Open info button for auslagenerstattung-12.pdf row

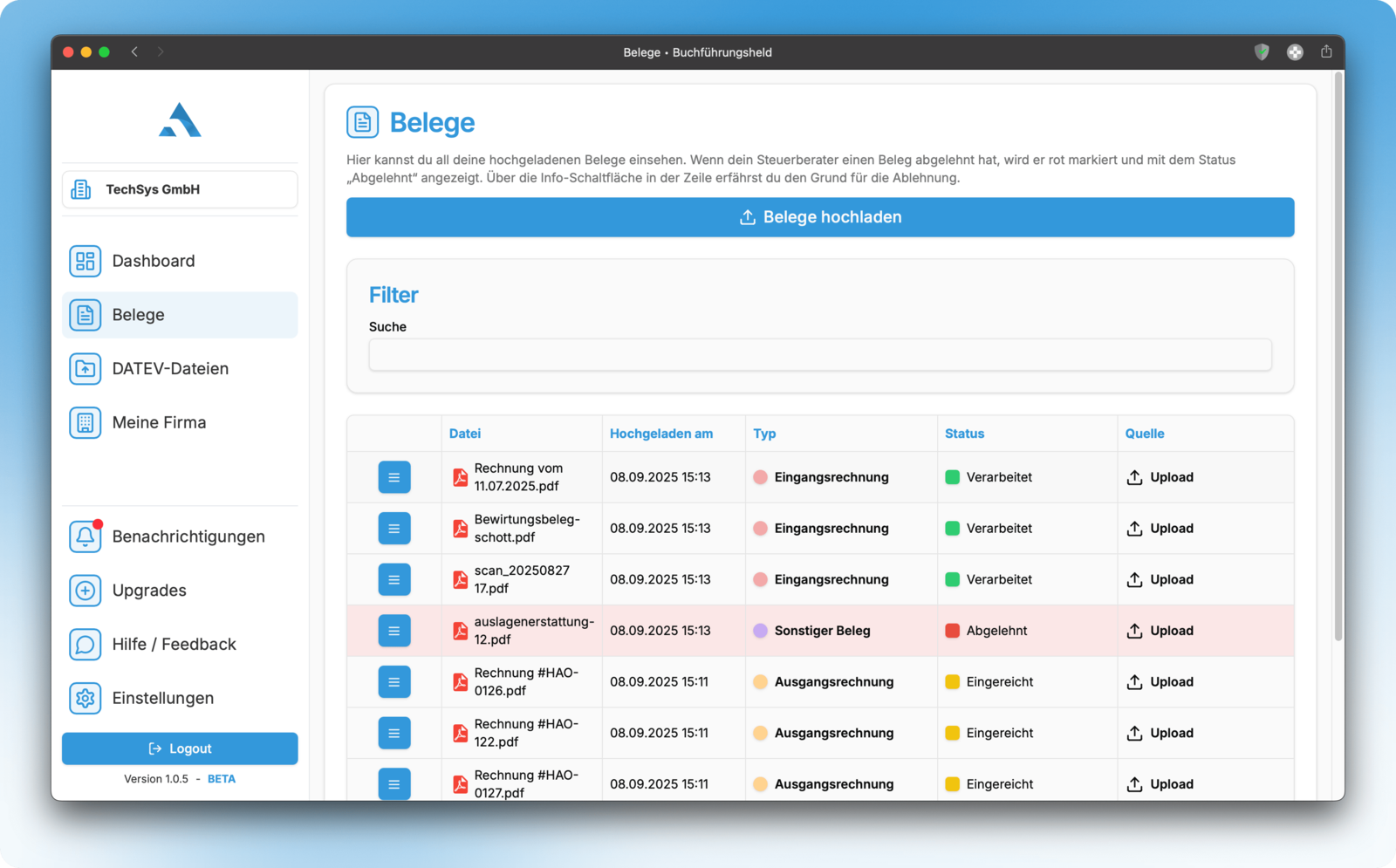(x=394, y=631)
